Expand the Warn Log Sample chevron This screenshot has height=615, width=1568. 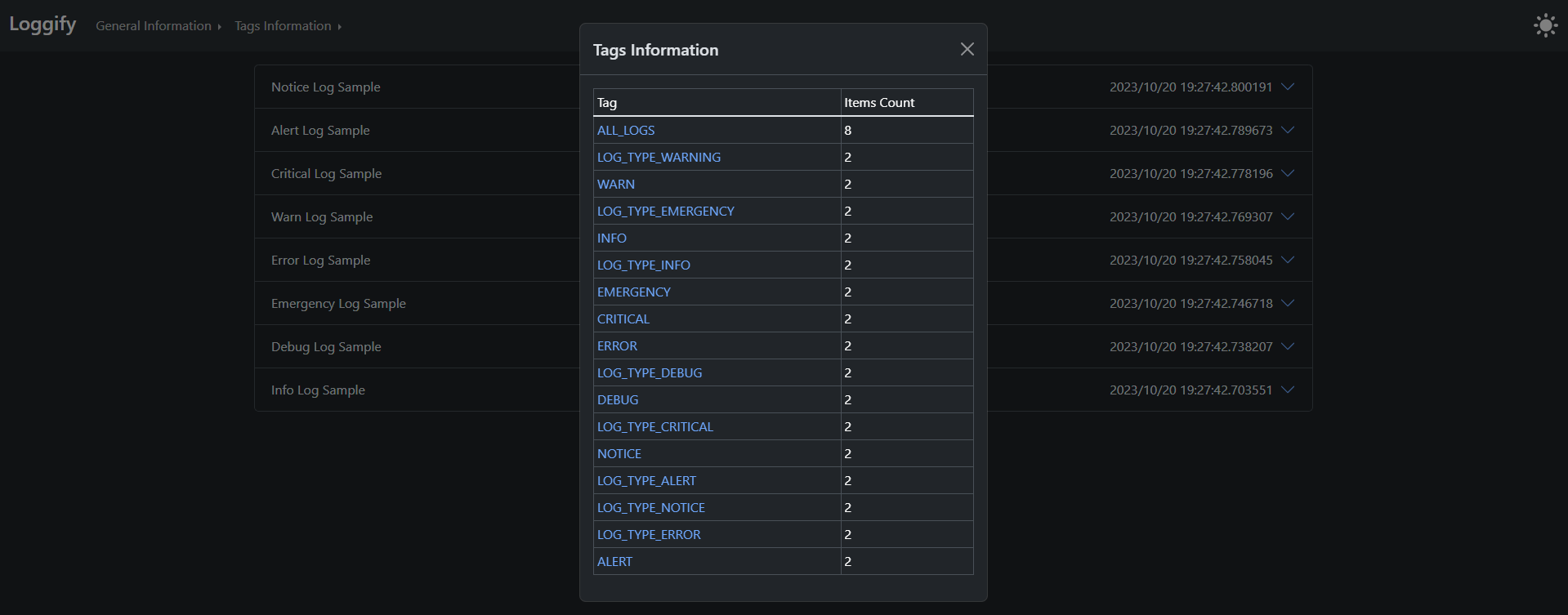click(x=1288, y=216)
